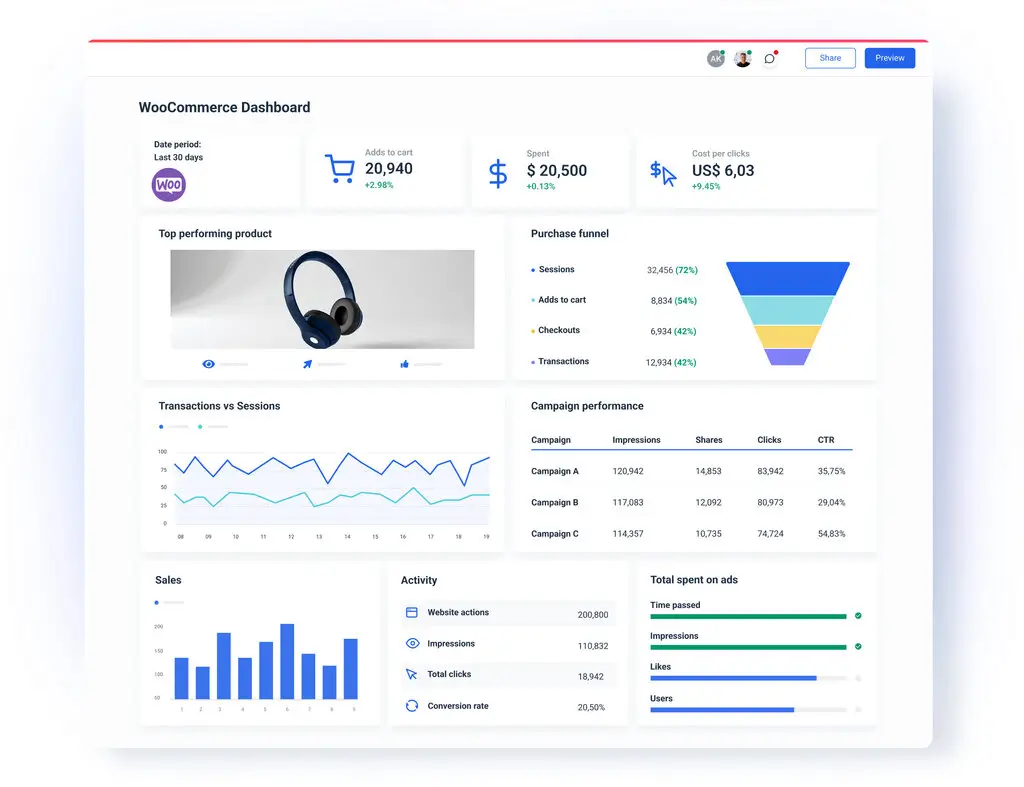This screenshot has height=787, width=1024.
Task: Click the Conversion rate refresh icon
Action: pyautogui.click(x=412, y=705)
